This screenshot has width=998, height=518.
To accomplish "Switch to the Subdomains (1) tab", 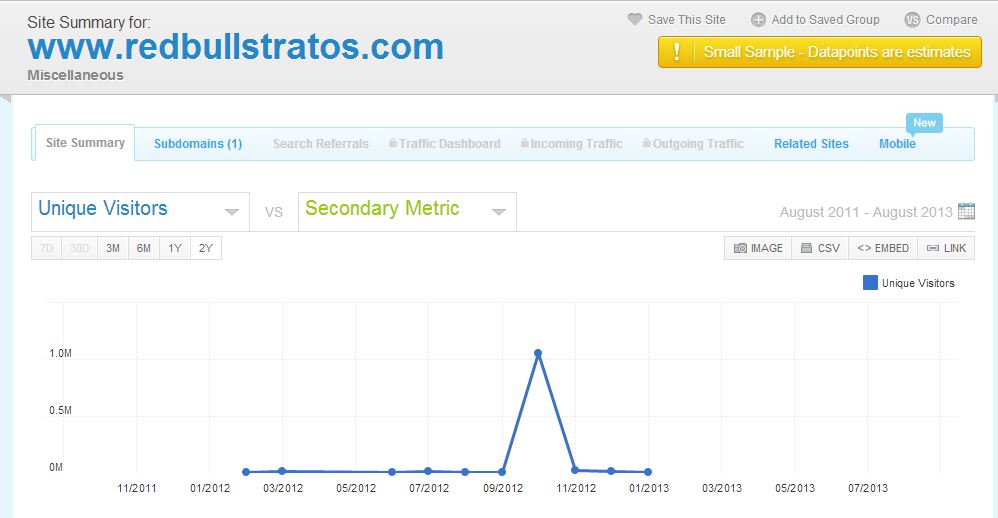I will tap(198, 144).
